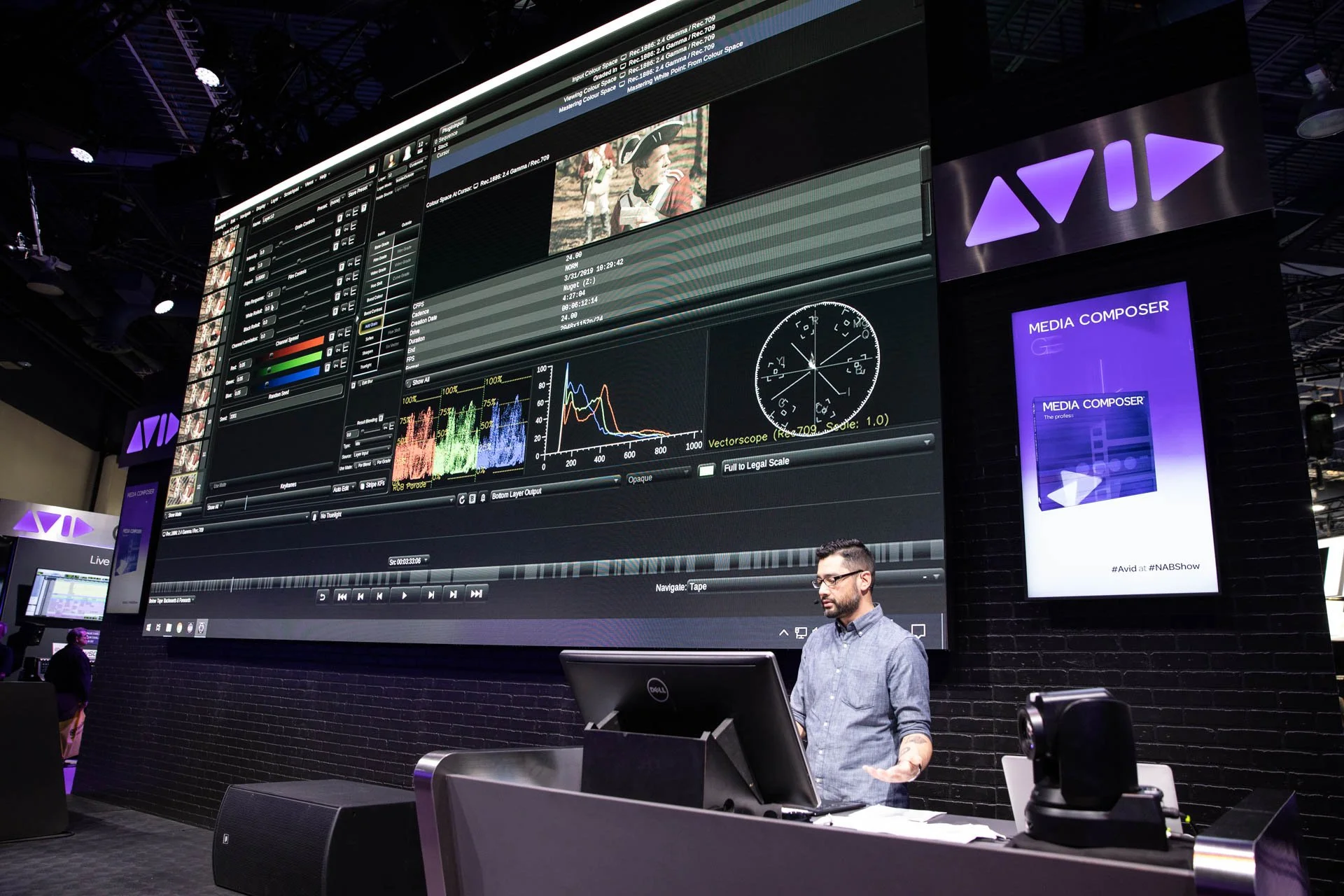Select the For Grade matte option

[383, 462]
